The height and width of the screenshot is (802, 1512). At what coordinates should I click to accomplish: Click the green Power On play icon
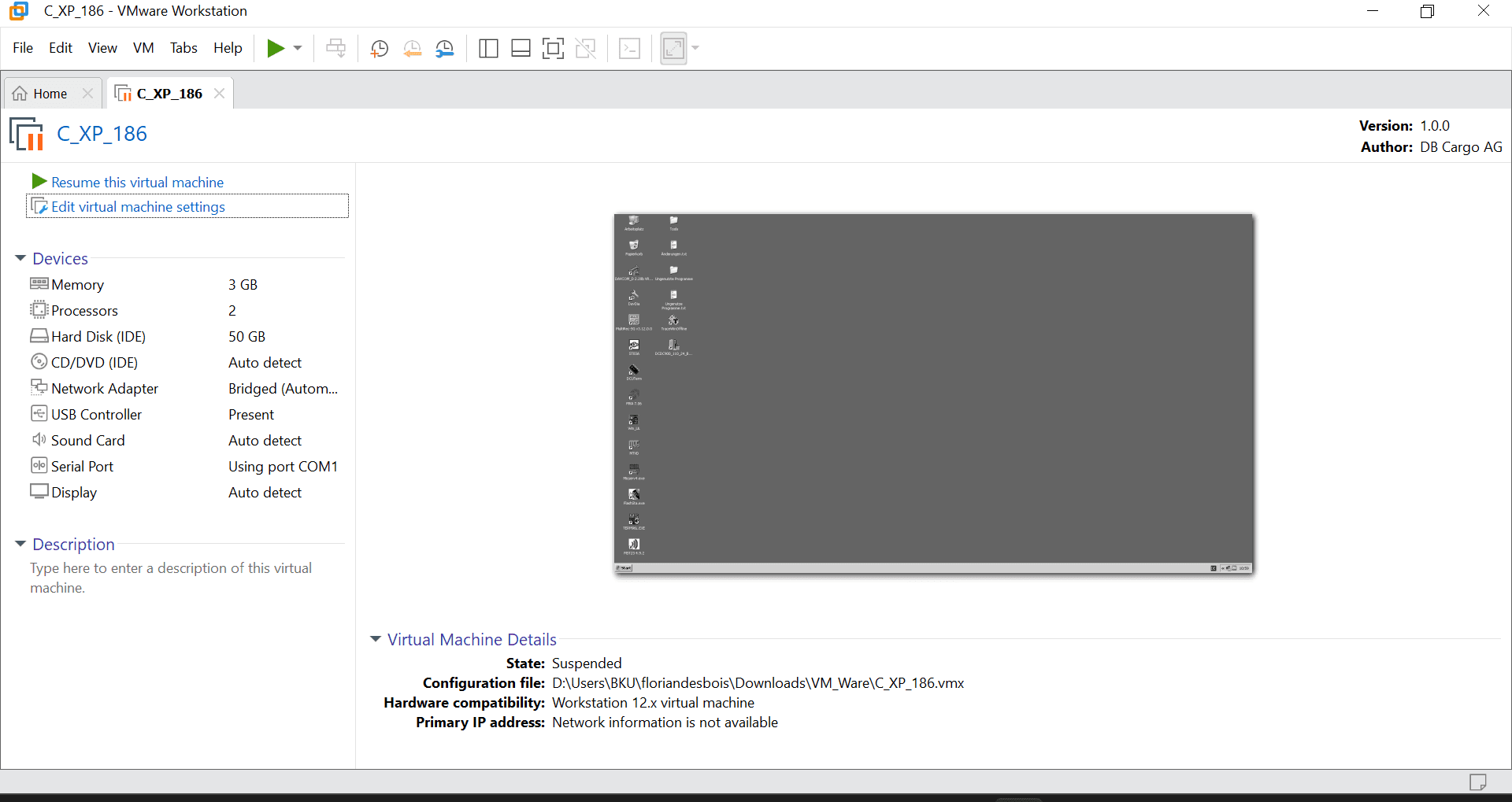[275, 48]
